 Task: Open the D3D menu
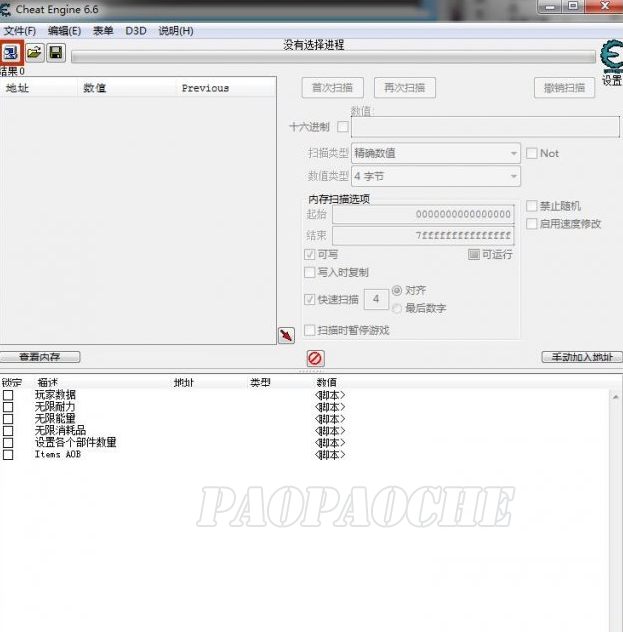tap(136, 31)
